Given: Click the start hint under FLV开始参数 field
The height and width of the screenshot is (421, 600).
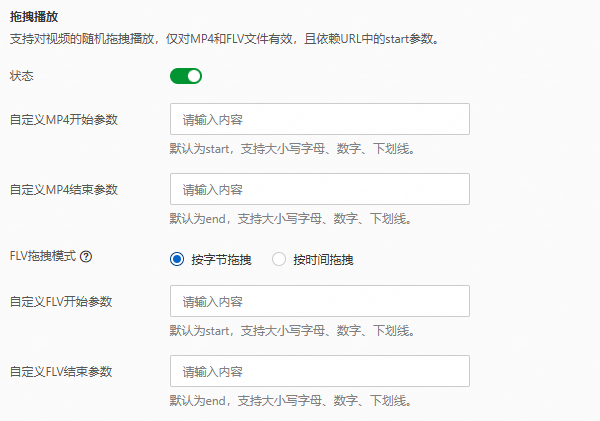Looking at the screenshot, I should 292,330.
